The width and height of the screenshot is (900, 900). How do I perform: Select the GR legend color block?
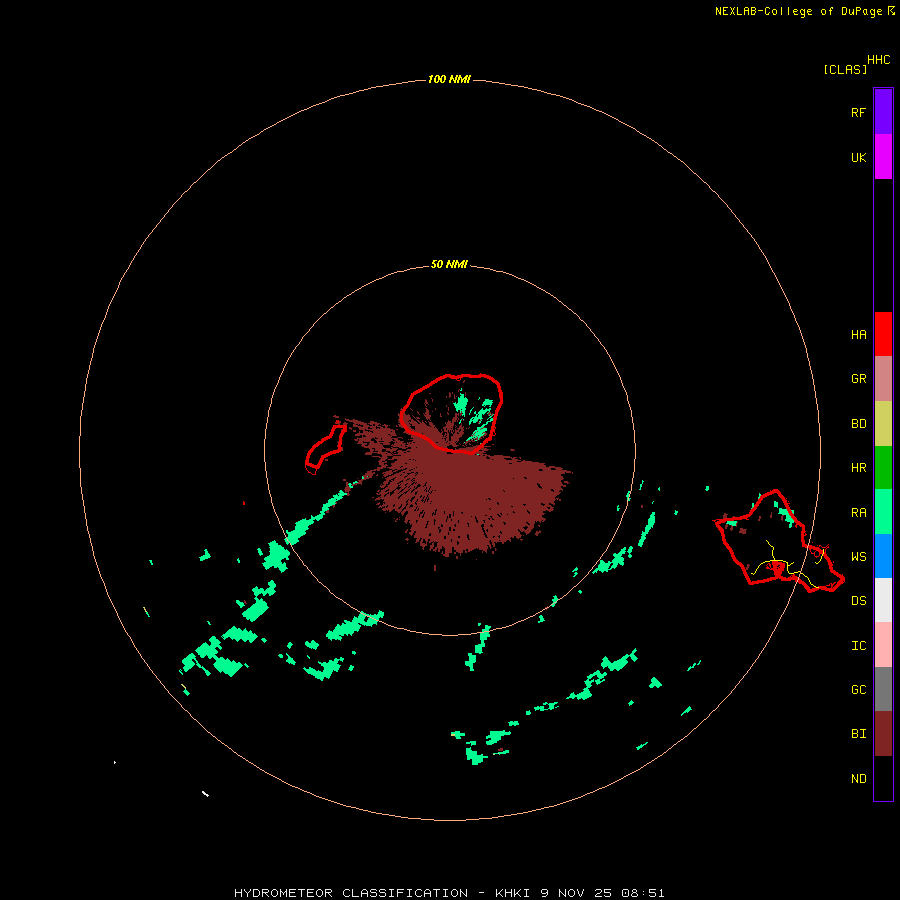[x=883, y=379]
